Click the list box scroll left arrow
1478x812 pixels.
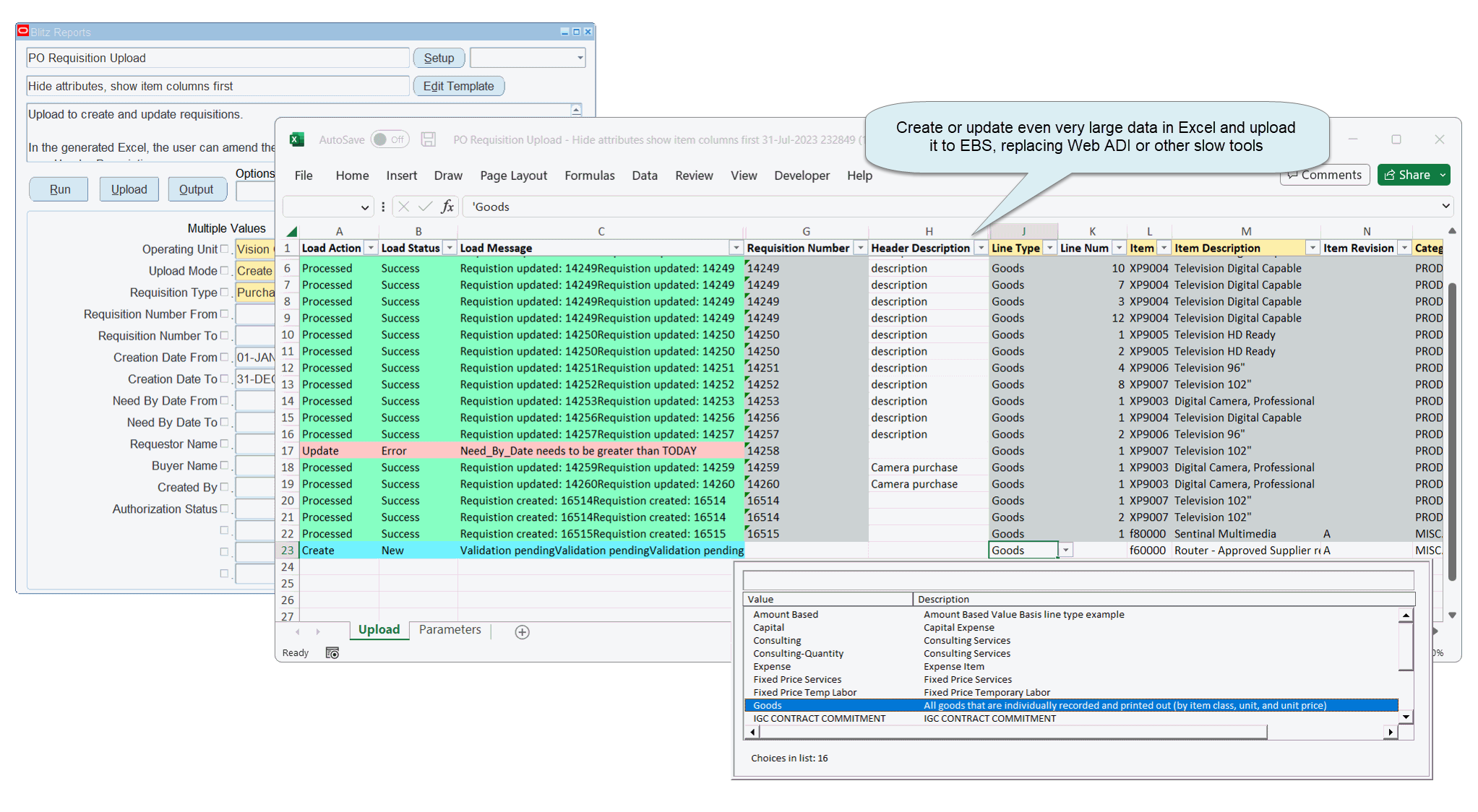tap(752, 732)
